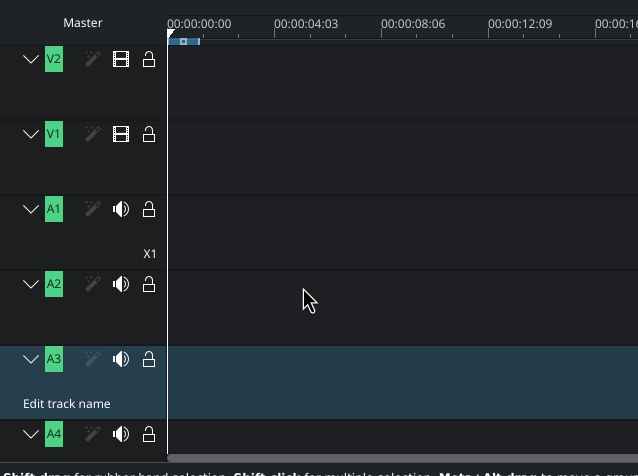Select the green V1 track label
Image resolution: width=638 pixels, height=476 pixels.
[54, 134]
